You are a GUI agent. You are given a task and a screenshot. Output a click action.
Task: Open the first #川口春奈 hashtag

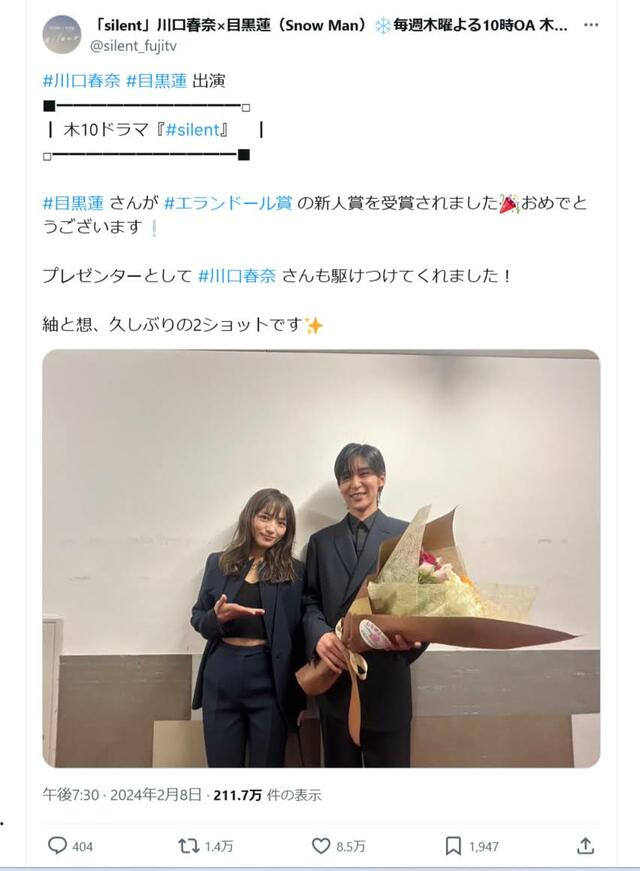(81, 81)
